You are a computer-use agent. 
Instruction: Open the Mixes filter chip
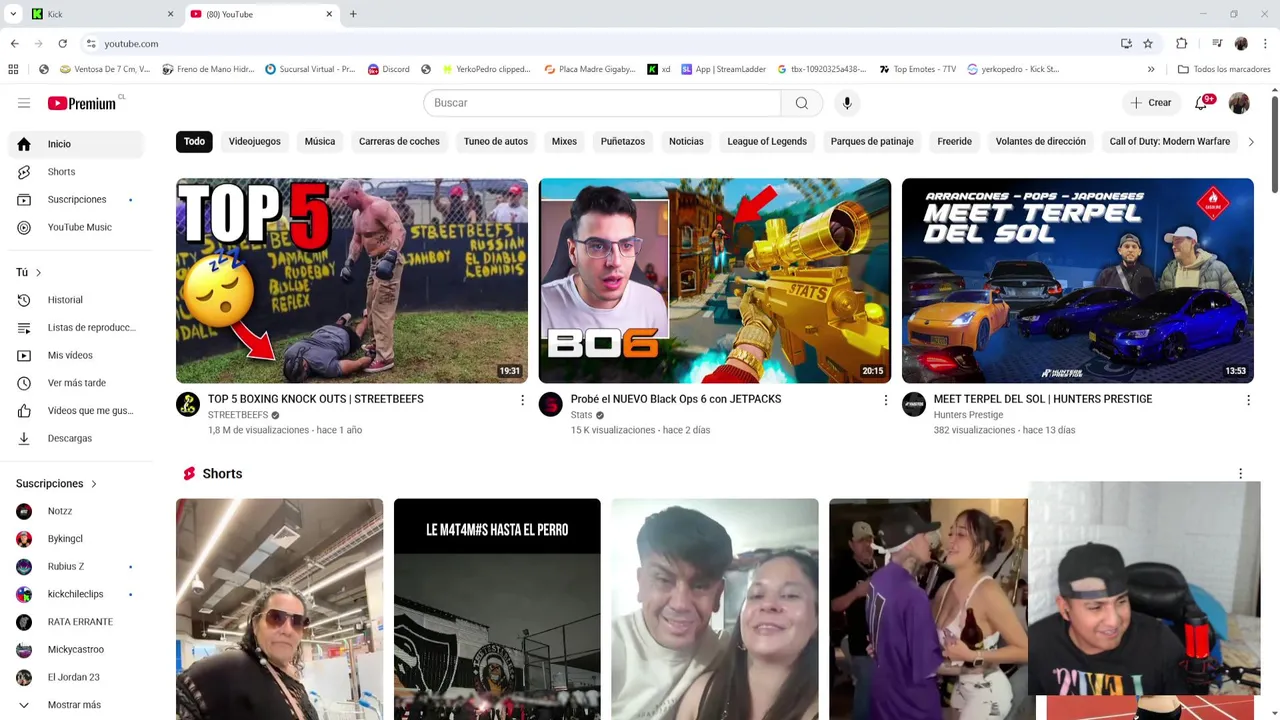tap(564, 142)
